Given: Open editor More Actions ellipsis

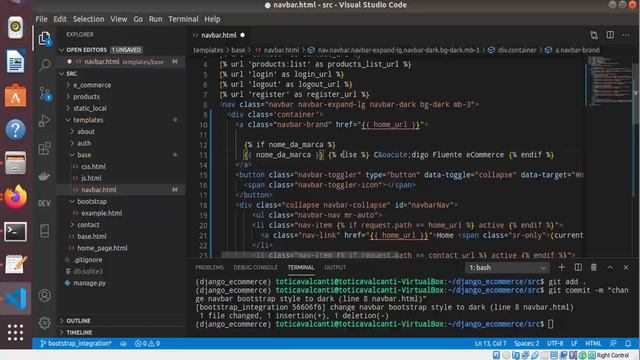Looking at the screenshot, I should pos(626,35).
